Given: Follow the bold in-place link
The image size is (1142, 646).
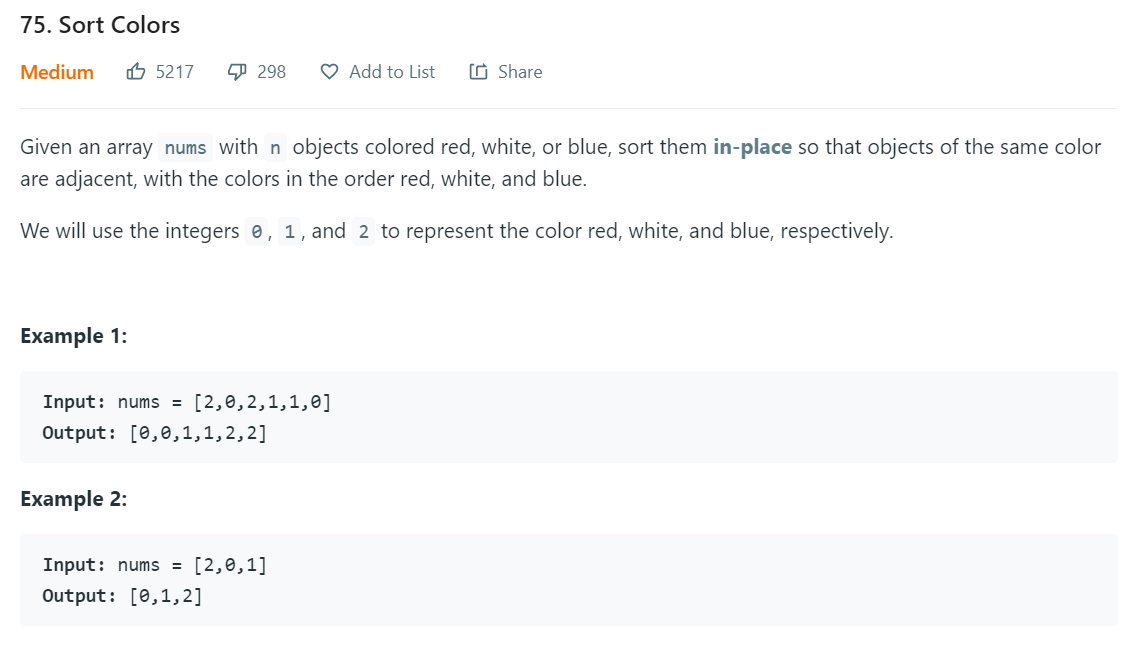Looking at the screenshot, I should (x=752, y=147).
